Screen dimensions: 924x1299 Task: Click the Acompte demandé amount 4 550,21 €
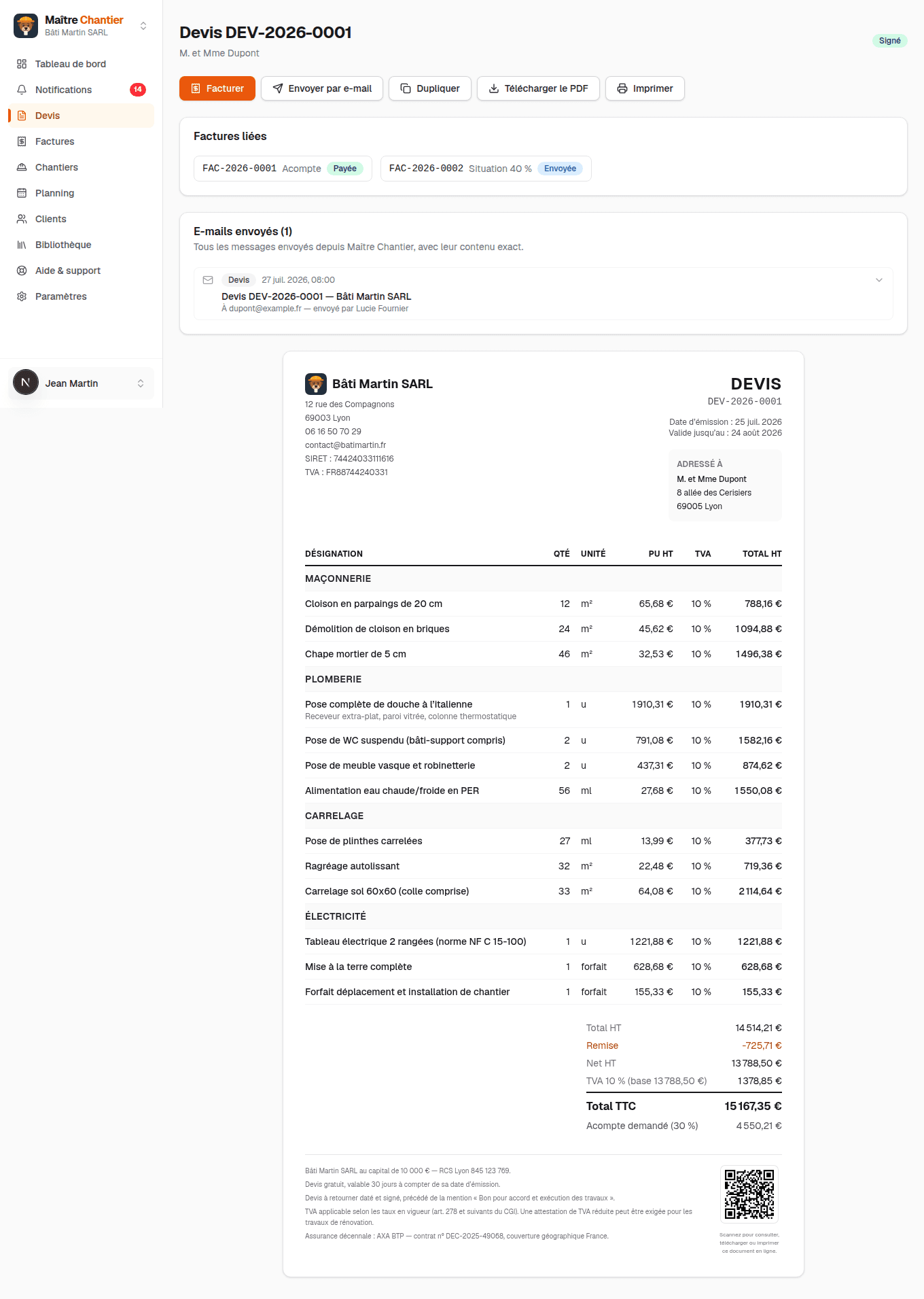point(759,1126)
